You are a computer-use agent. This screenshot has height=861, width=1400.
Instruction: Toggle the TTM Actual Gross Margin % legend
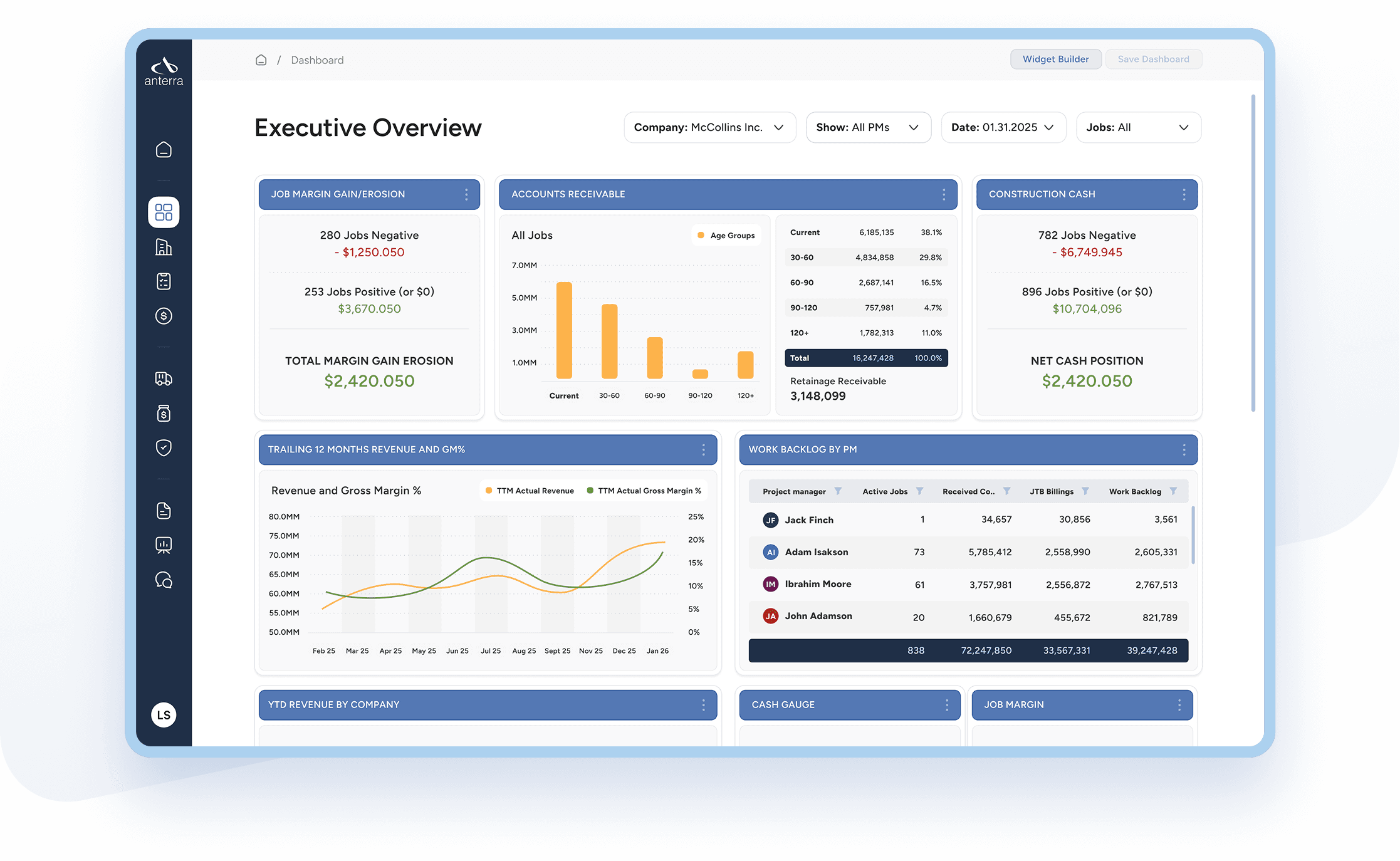pos(644,491)
